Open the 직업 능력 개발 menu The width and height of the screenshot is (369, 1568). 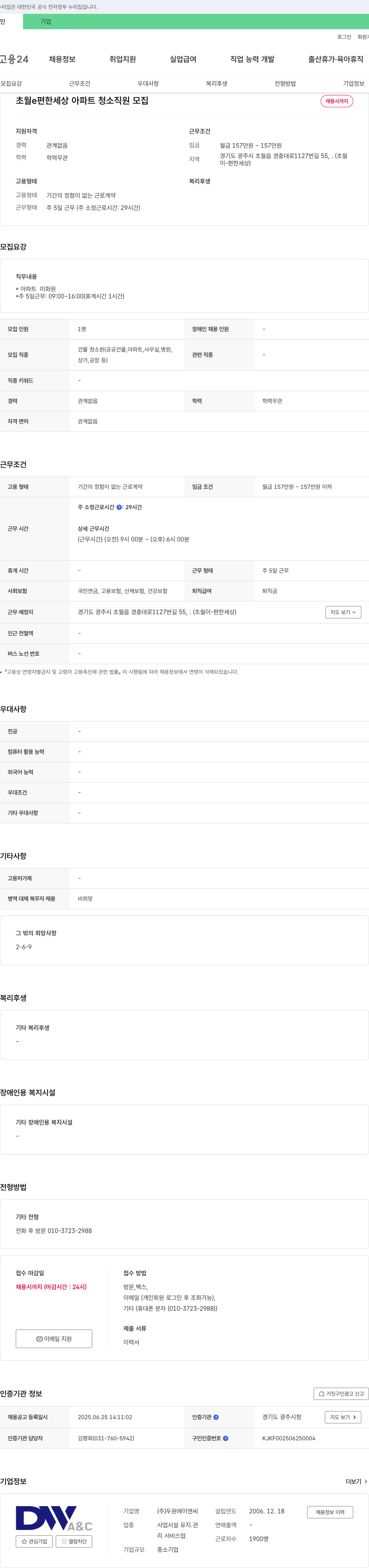252,59
